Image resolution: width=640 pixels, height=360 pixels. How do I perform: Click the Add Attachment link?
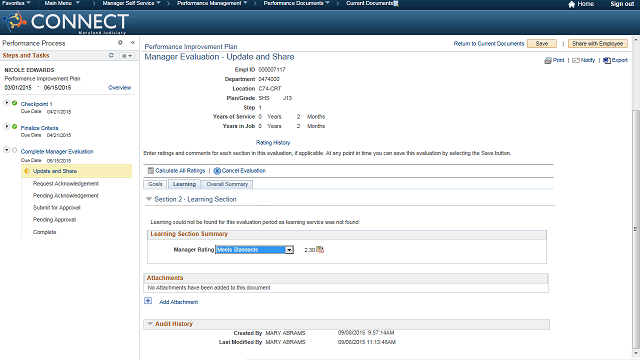[x=178, y=302]
